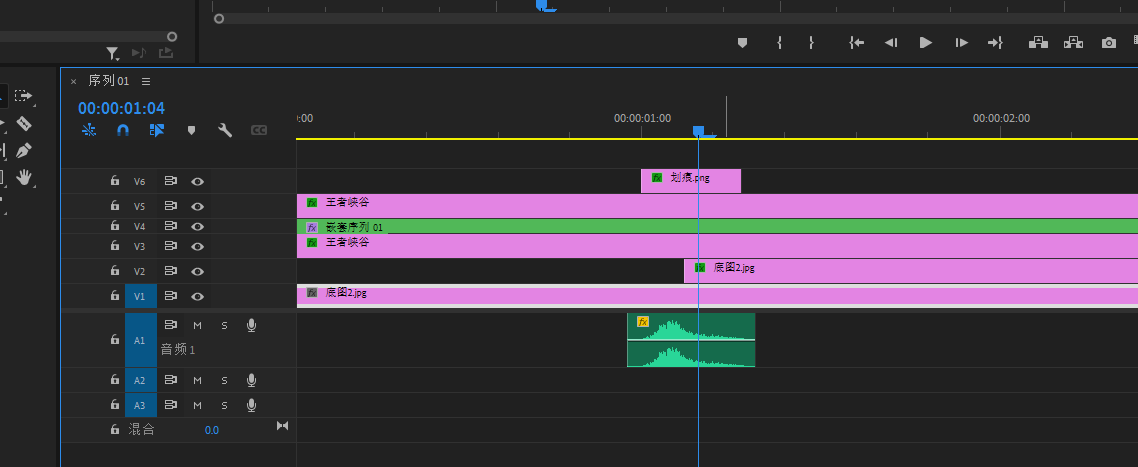1138x467 pixels.
Task: Click the 00:00:01:04 playhead timecode
Action: (x=121, y=108)
